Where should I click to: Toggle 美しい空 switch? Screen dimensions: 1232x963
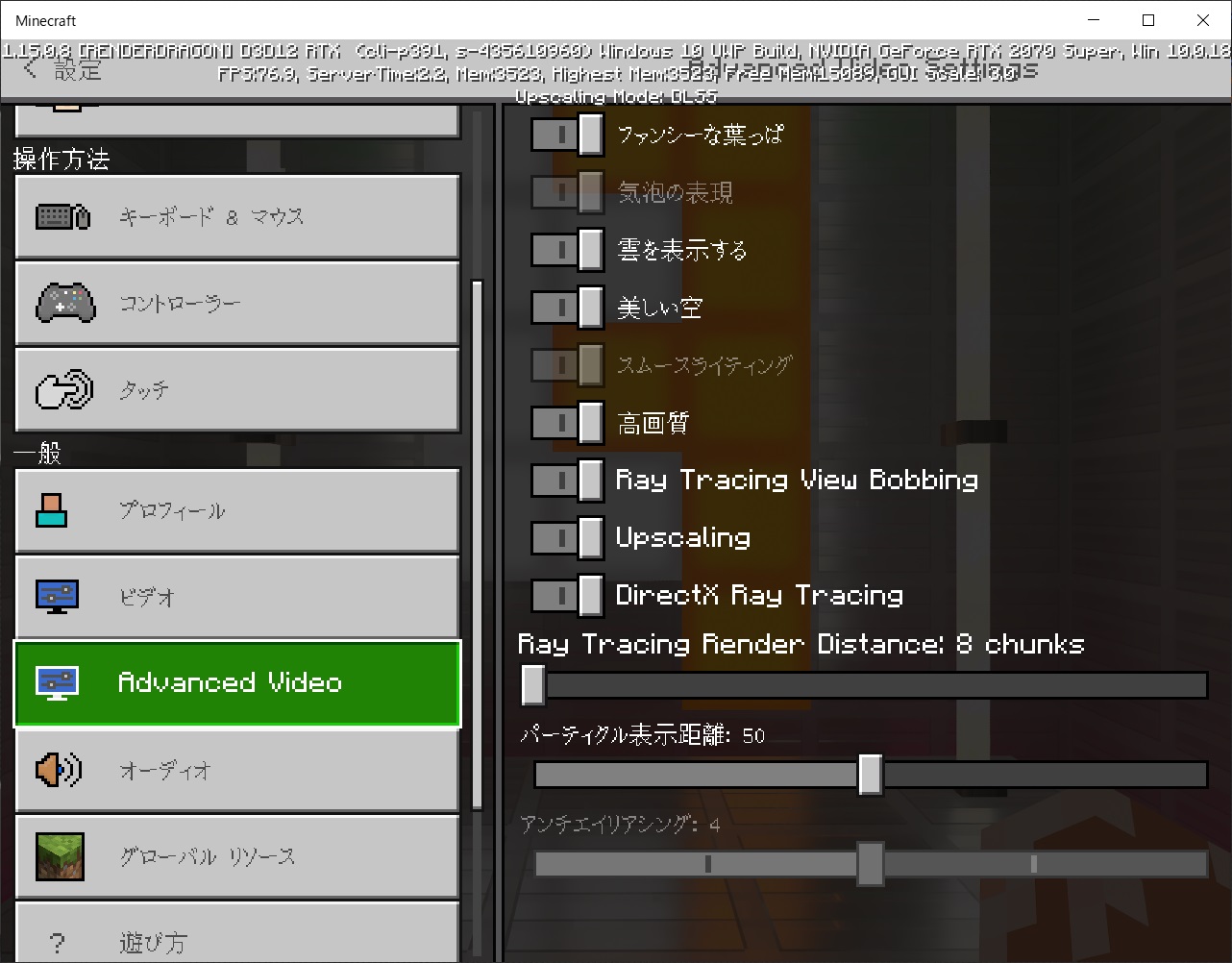[567, 308]
